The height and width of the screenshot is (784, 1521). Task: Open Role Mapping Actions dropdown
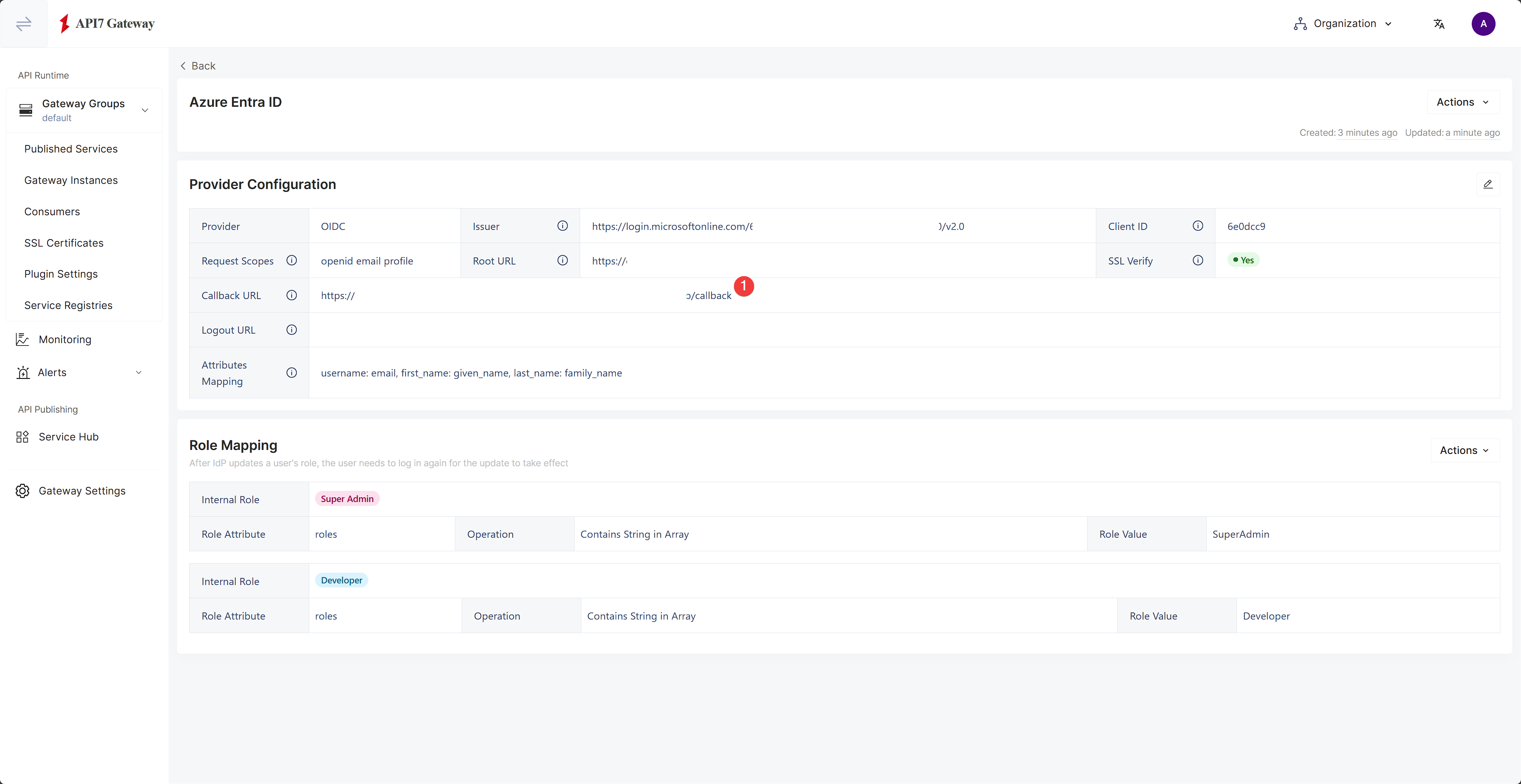coord(1465,450)
